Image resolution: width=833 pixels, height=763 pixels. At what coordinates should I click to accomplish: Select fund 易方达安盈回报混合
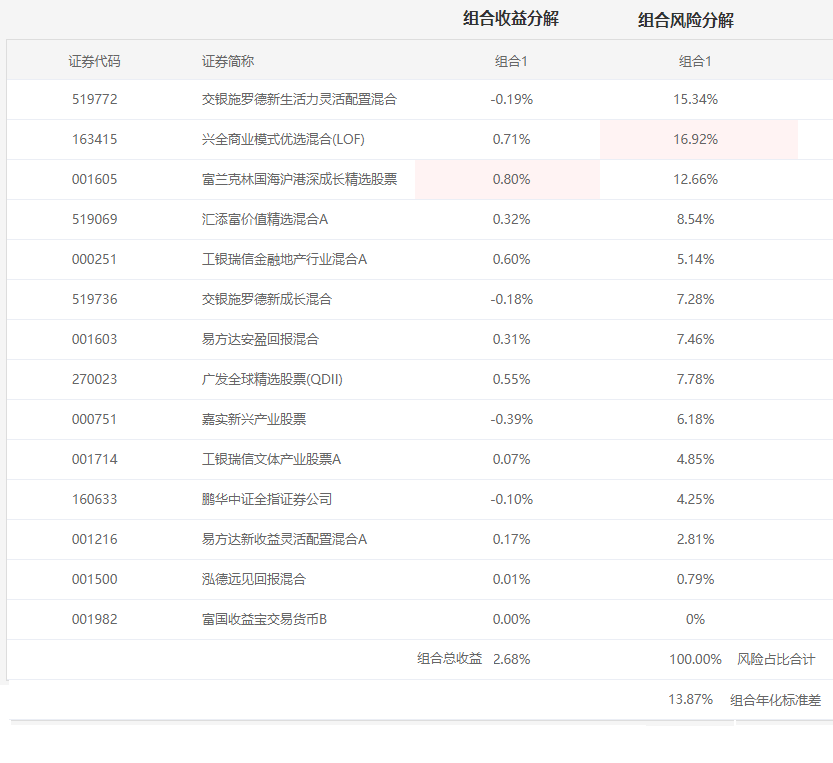pyautogui.click(x=260, y=339)
